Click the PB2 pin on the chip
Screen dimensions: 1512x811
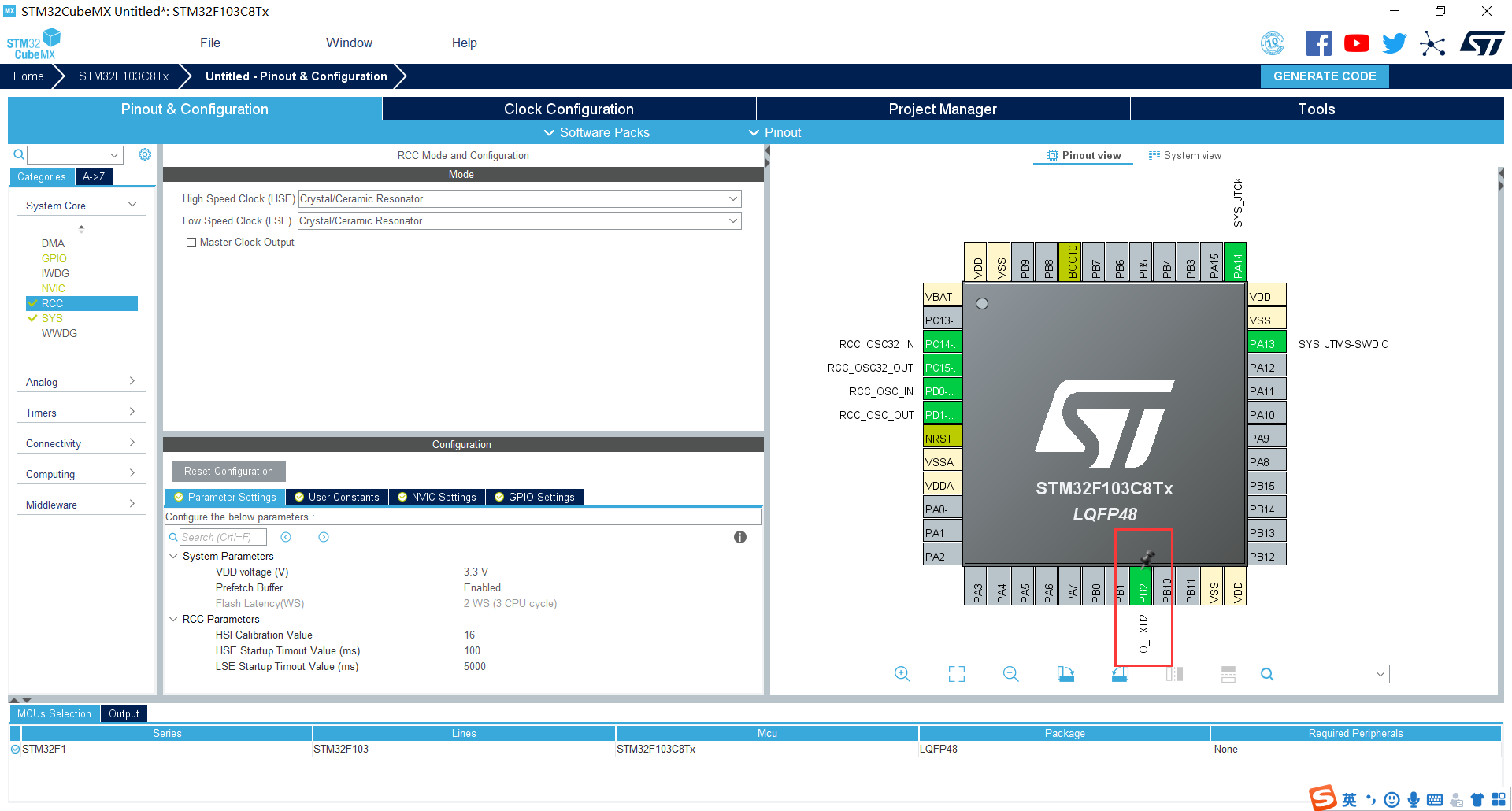click(x=1143, y=586)
